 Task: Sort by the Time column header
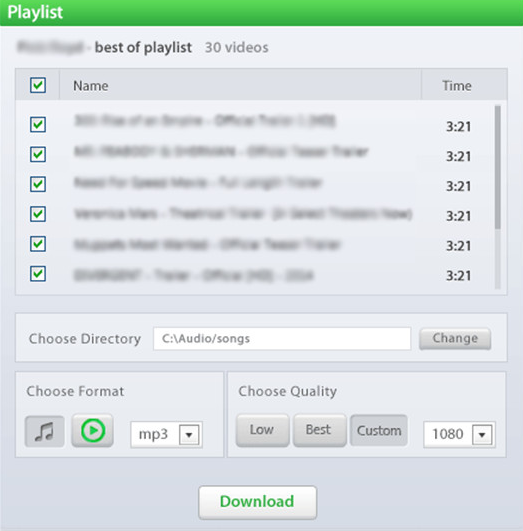pos(457,86)
